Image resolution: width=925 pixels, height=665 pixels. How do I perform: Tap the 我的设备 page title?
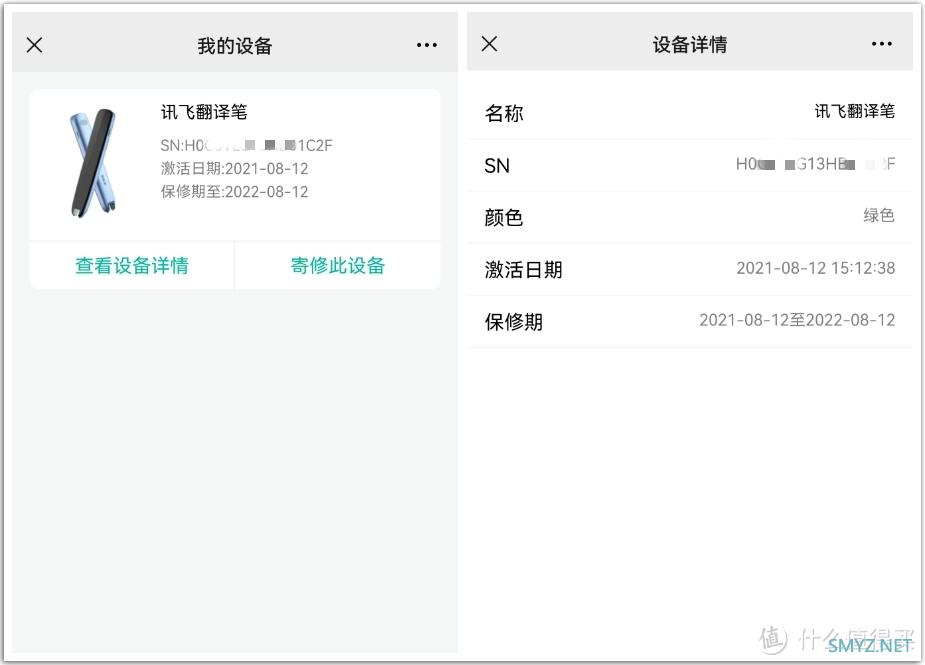(235, 45)
